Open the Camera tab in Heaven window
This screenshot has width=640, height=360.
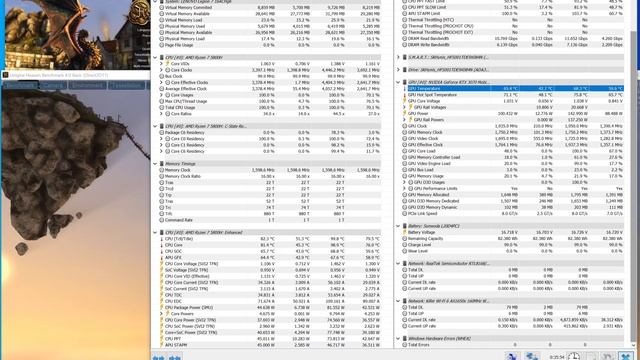(x=53, y=85)
